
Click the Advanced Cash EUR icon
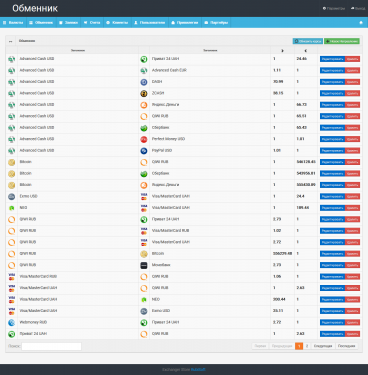[144, 71]
